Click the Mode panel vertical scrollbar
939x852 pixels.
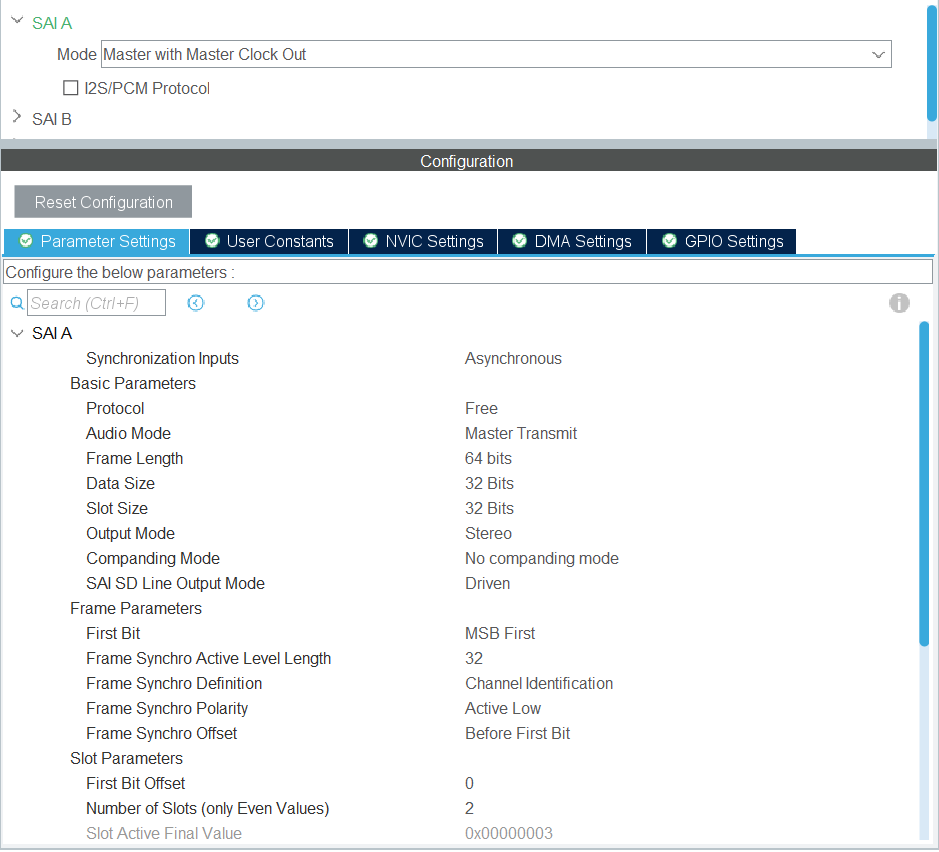pos(932,63)
